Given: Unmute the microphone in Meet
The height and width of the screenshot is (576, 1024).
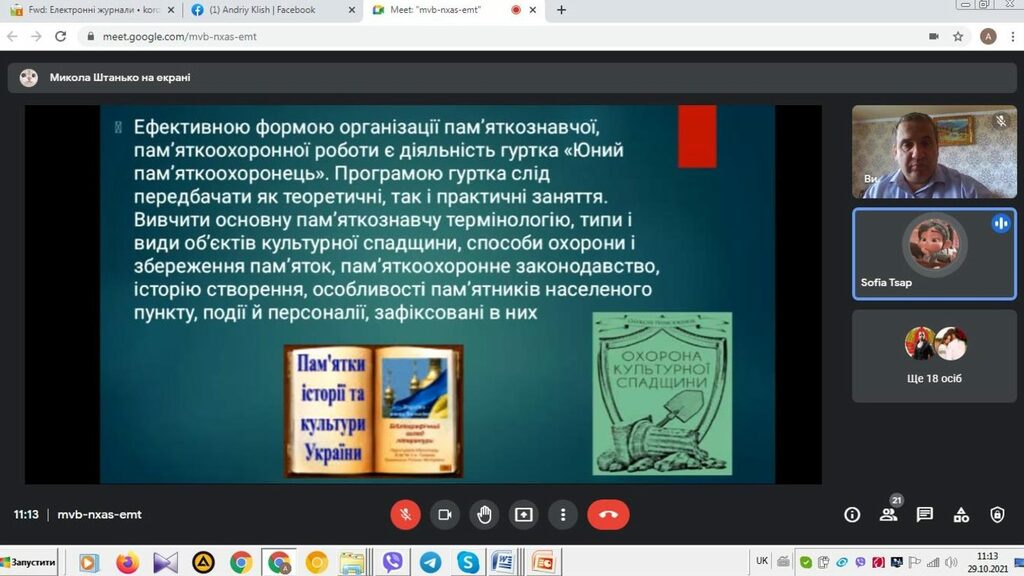Looking at the screenshot, I should pyautogui.click(x=405, y=515).
